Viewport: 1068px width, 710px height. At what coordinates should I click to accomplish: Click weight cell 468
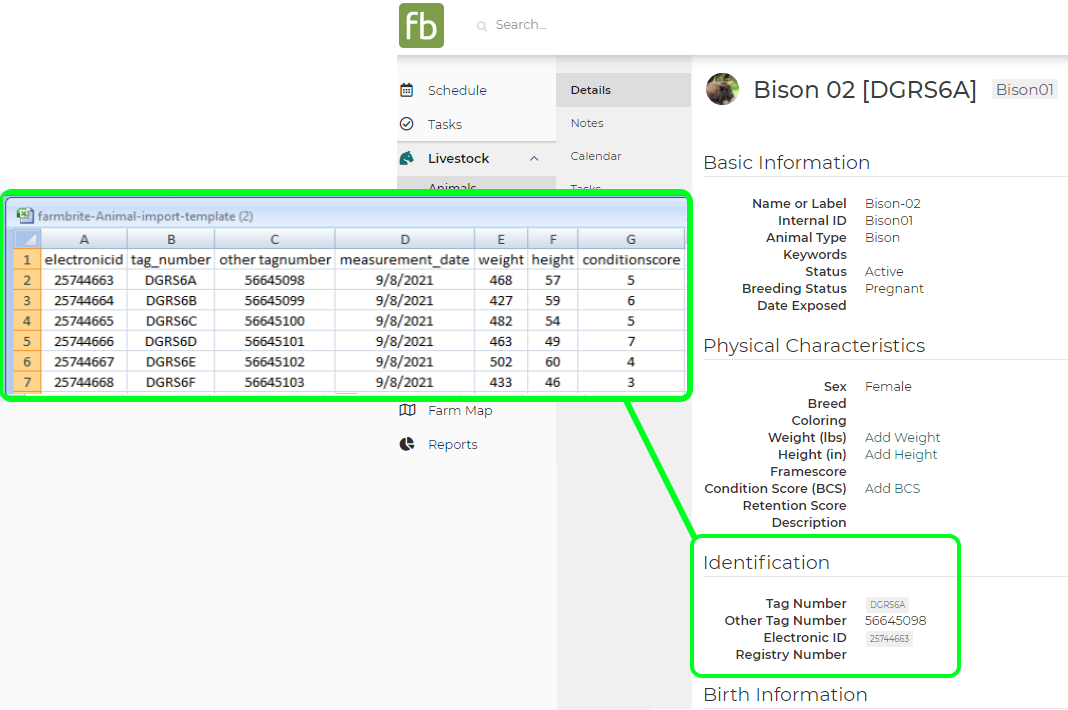pyautogui.click(x=501, y=280)
